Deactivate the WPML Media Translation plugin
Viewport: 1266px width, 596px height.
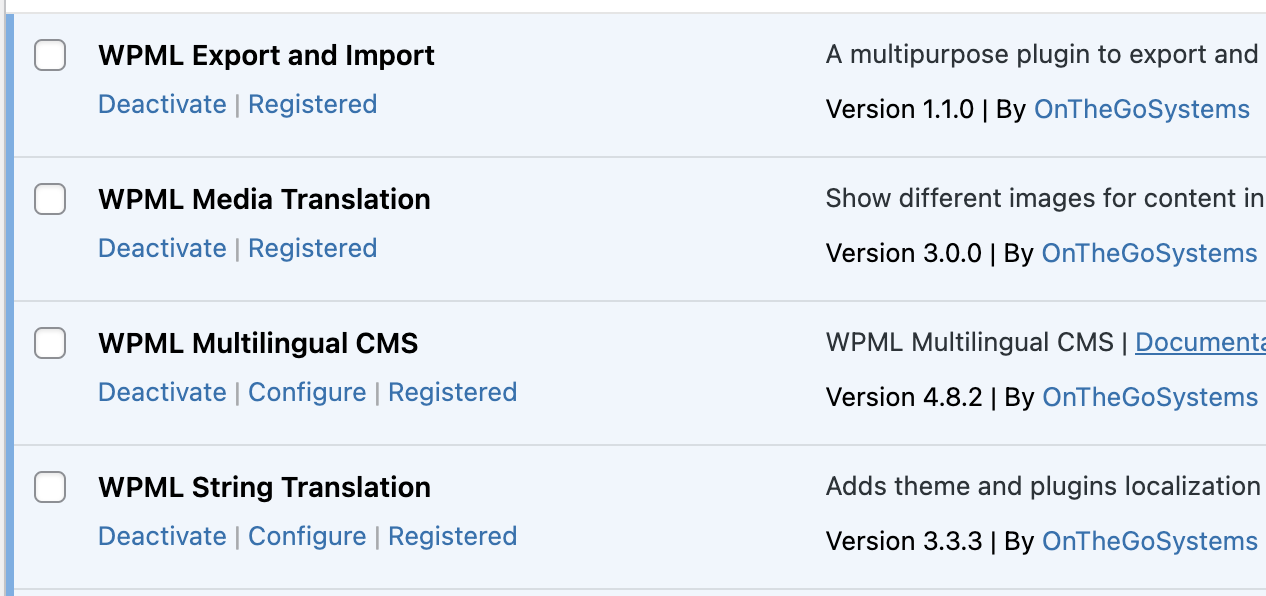(162, 248)
